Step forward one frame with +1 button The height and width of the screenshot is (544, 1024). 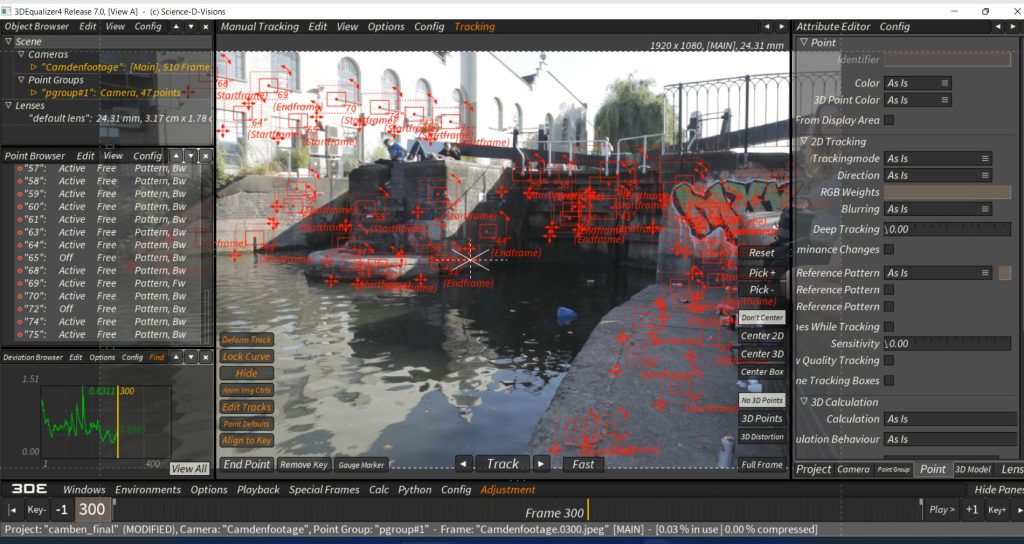[972, 510]
